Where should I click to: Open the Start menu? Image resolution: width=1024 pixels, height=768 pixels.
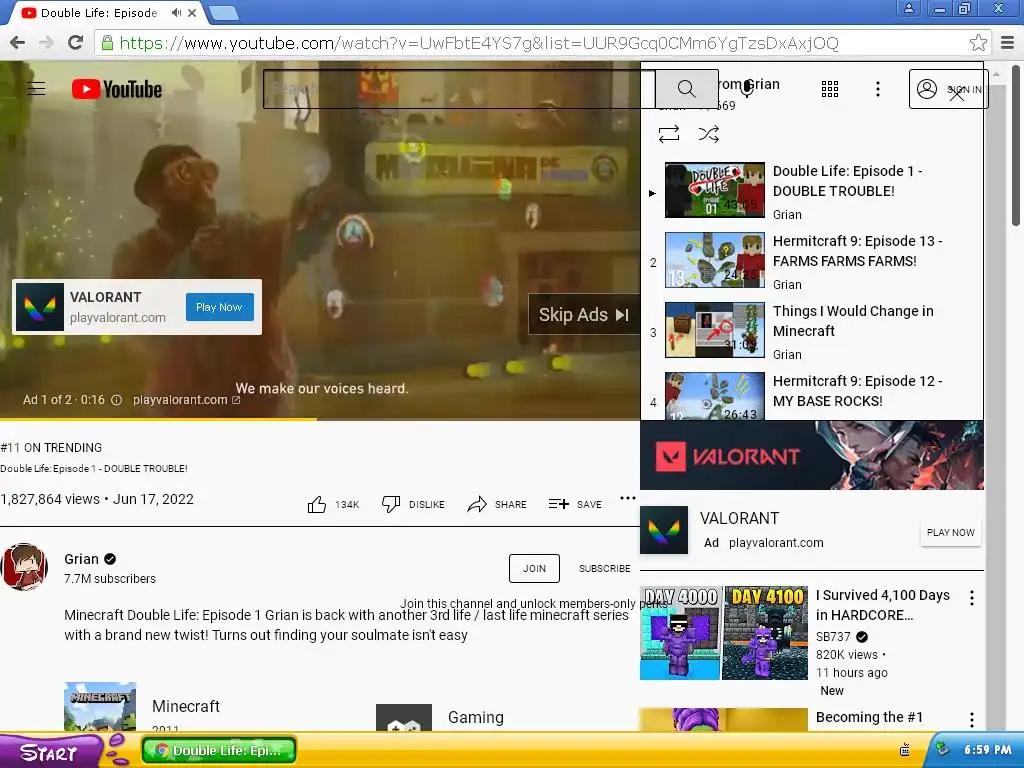(50, 752)
